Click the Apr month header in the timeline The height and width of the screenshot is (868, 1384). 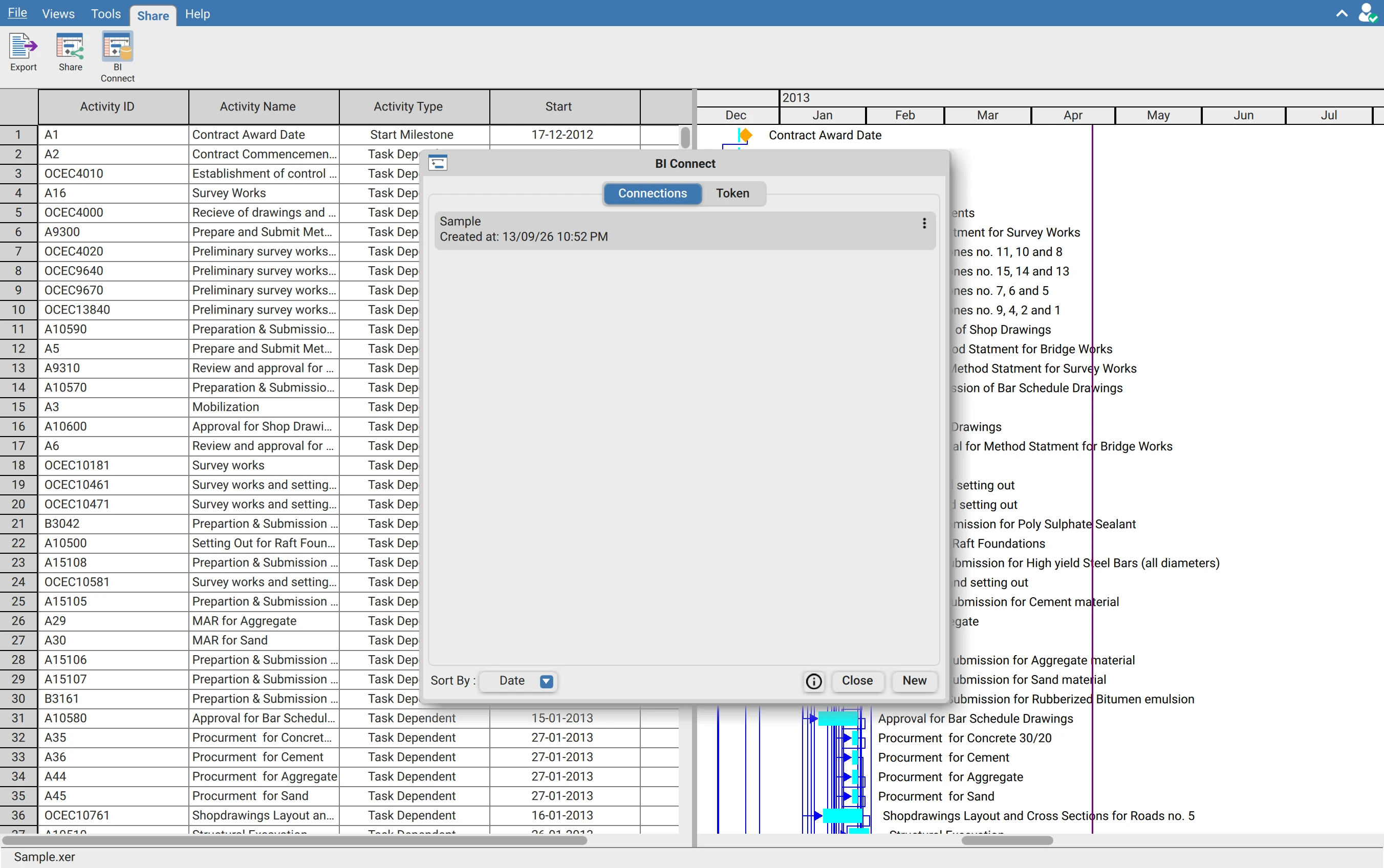pos(1072,115)
